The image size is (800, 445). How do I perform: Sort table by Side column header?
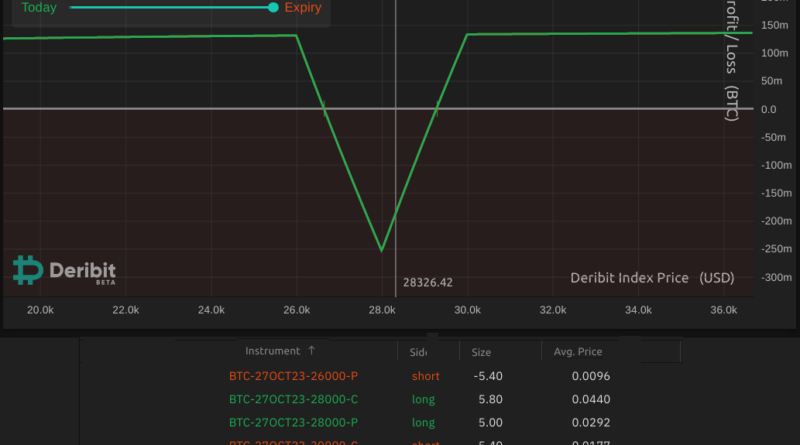[419, 352]
